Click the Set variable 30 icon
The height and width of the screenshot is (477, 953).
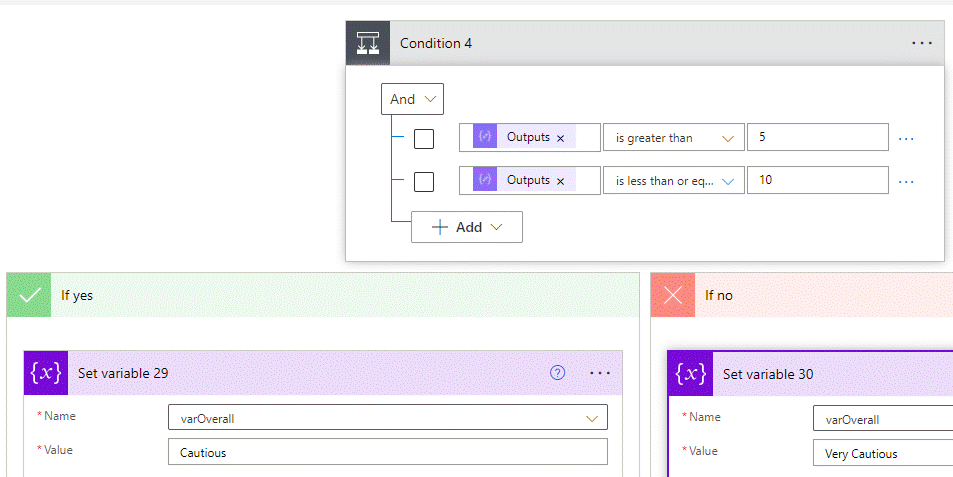coord(692,374)
